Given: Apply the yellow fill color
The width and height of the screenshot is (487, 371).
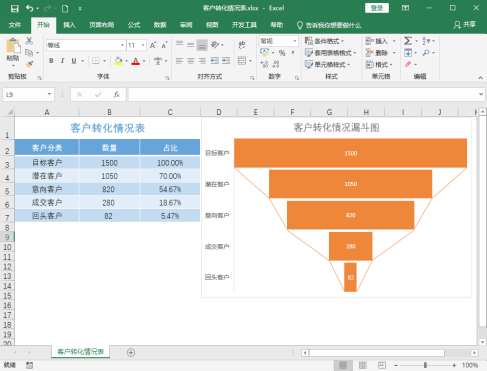Looking at the screenshot, I should (118, 61).
